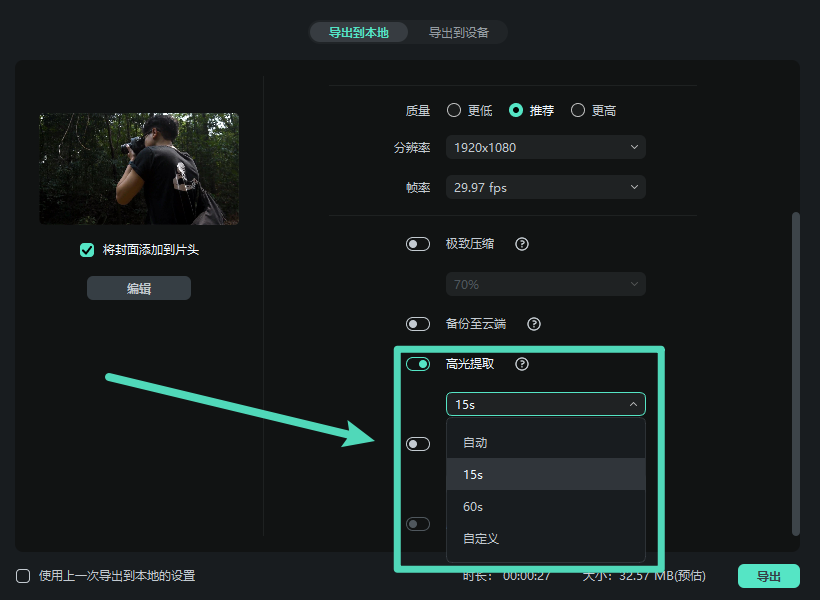Select 自动 from the duration list

pos(545,442)
